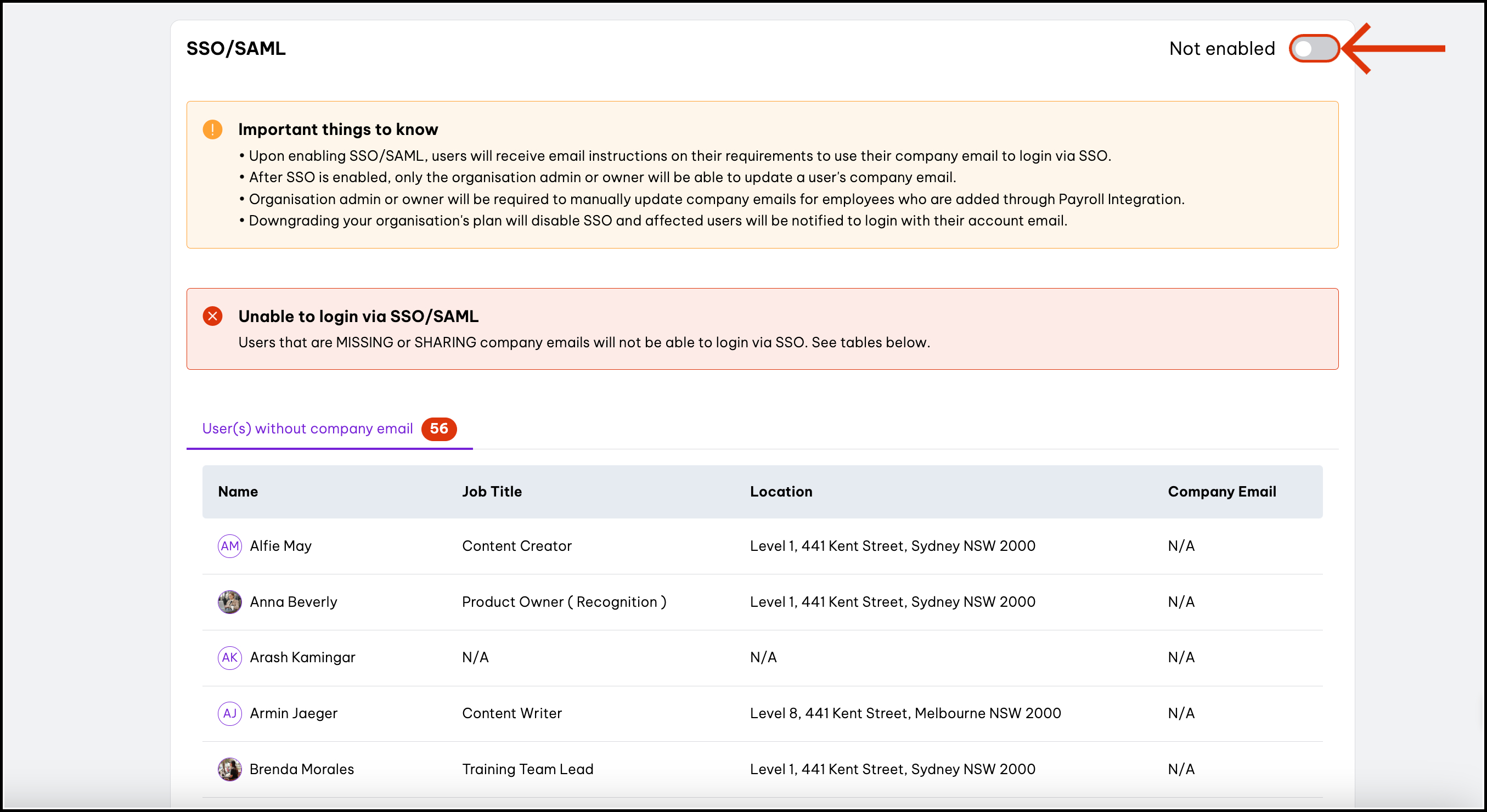
Task: Sort by the Name column header
Action: pos(238,492)
